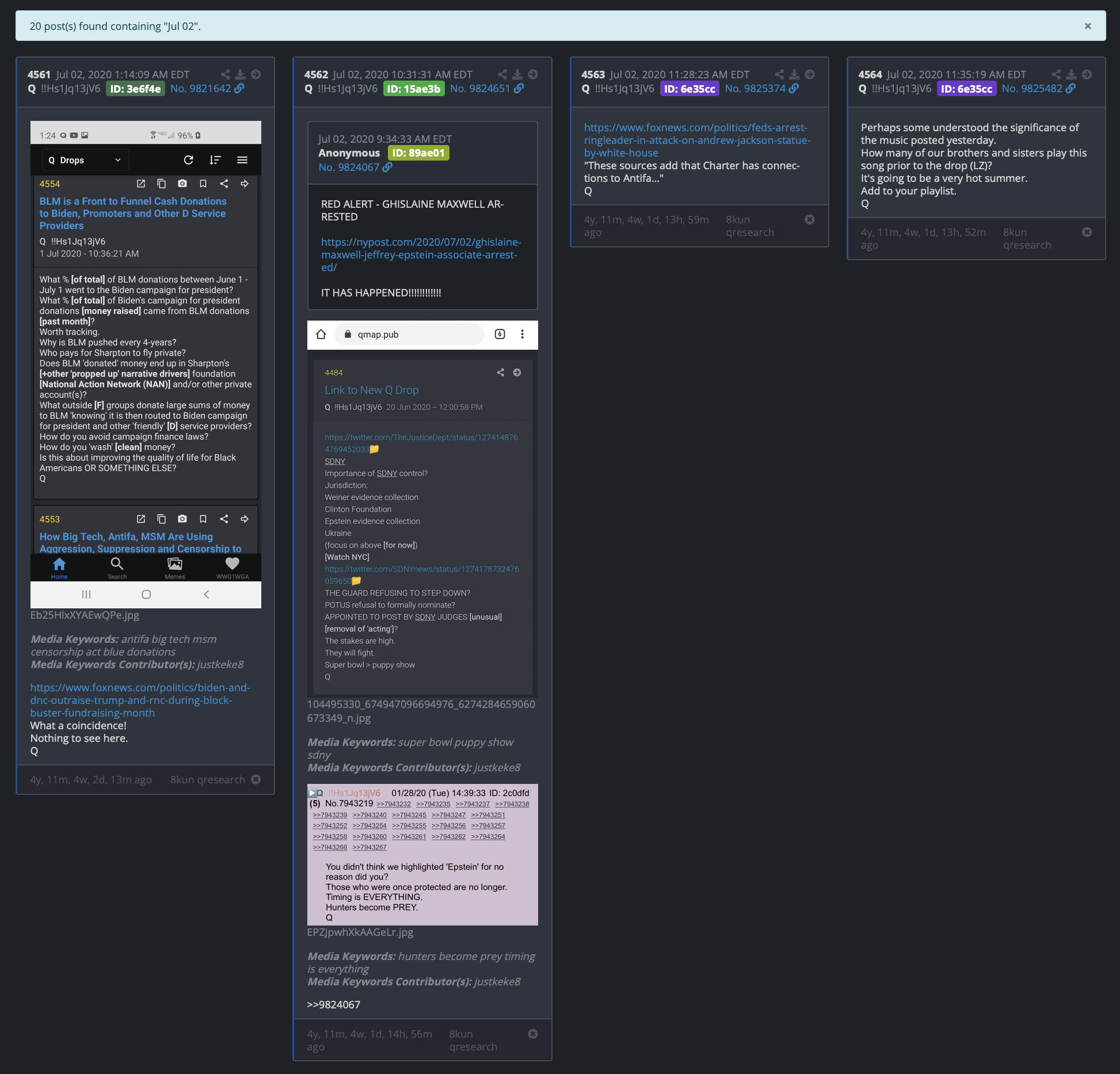The image size is (1120, 1074).
Task: Click post number 4563 heading
Action: (593, 74)
